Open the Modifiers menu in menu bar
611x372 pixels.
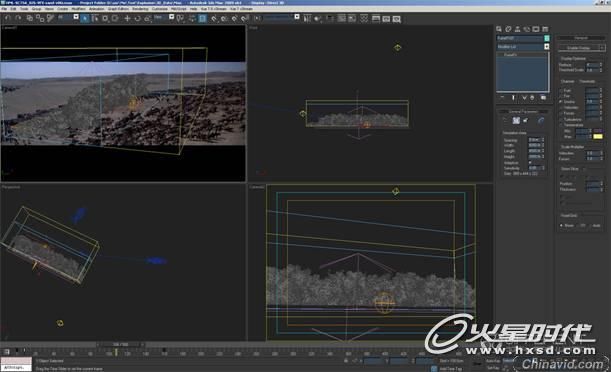[78, 9]
